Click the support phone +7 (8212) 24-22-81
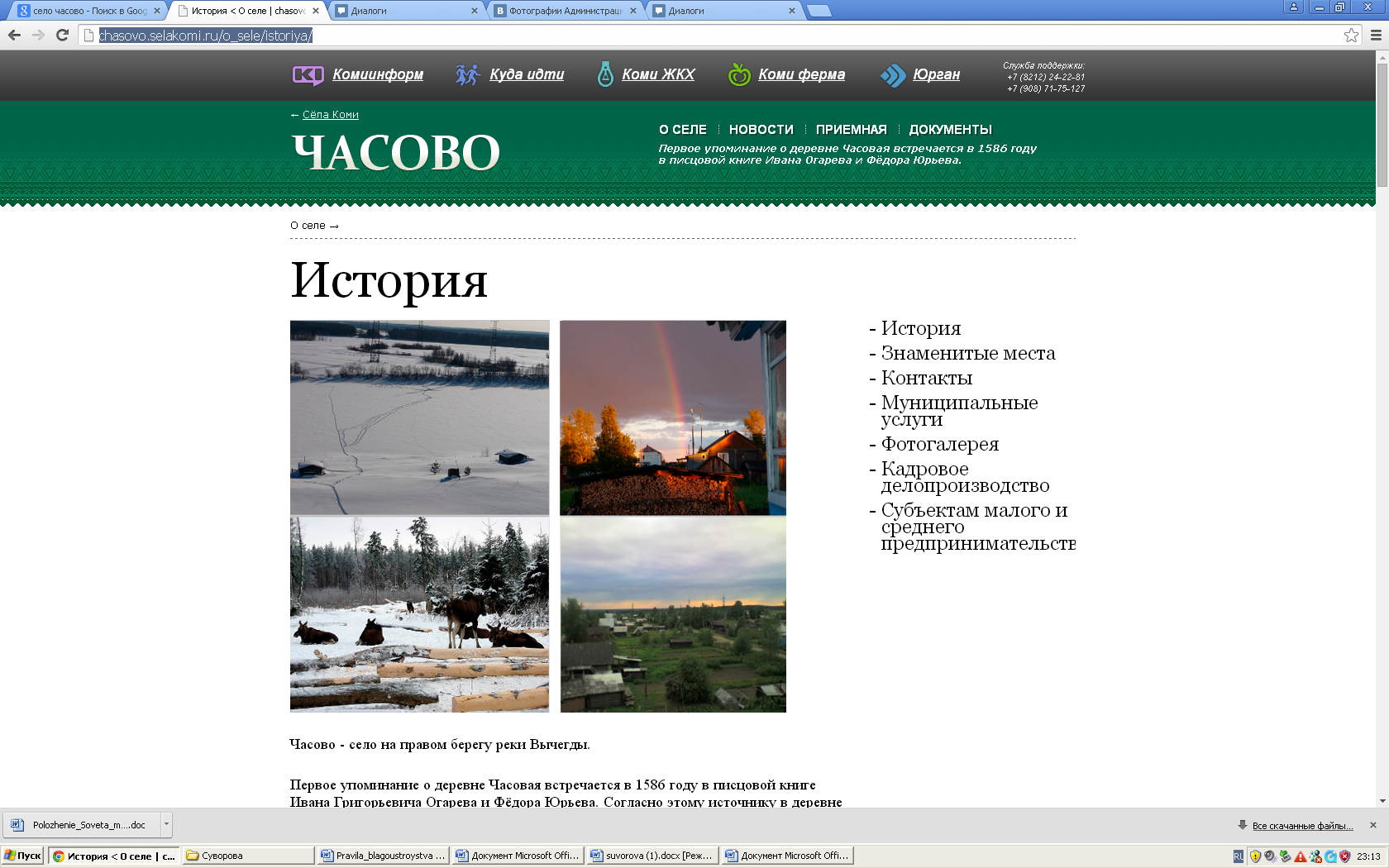The height and width of the screenshot is (868, 1389). coord(1046,77)
